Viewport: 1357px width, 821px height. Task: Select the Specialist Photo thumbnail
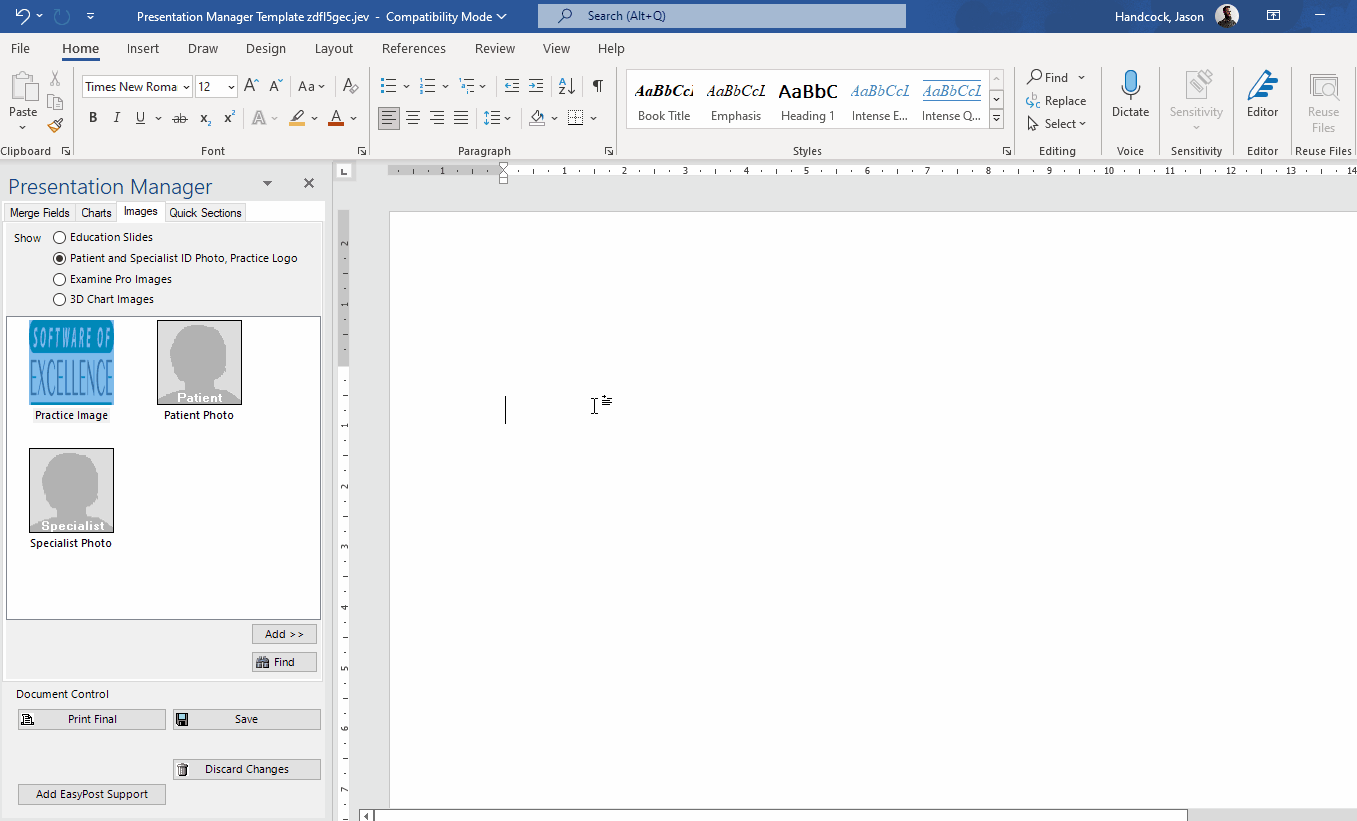coord(71,490)
